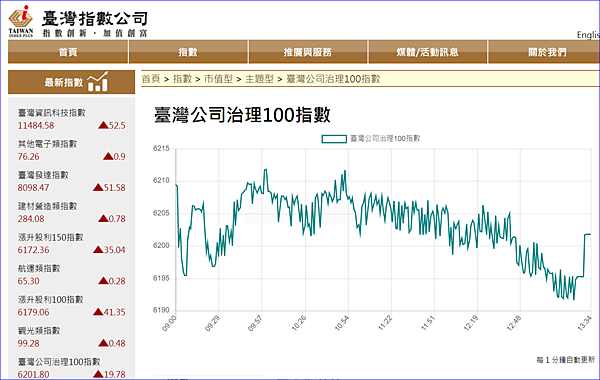Open the 首頁 navigation menu

click(x=68, y=52)
